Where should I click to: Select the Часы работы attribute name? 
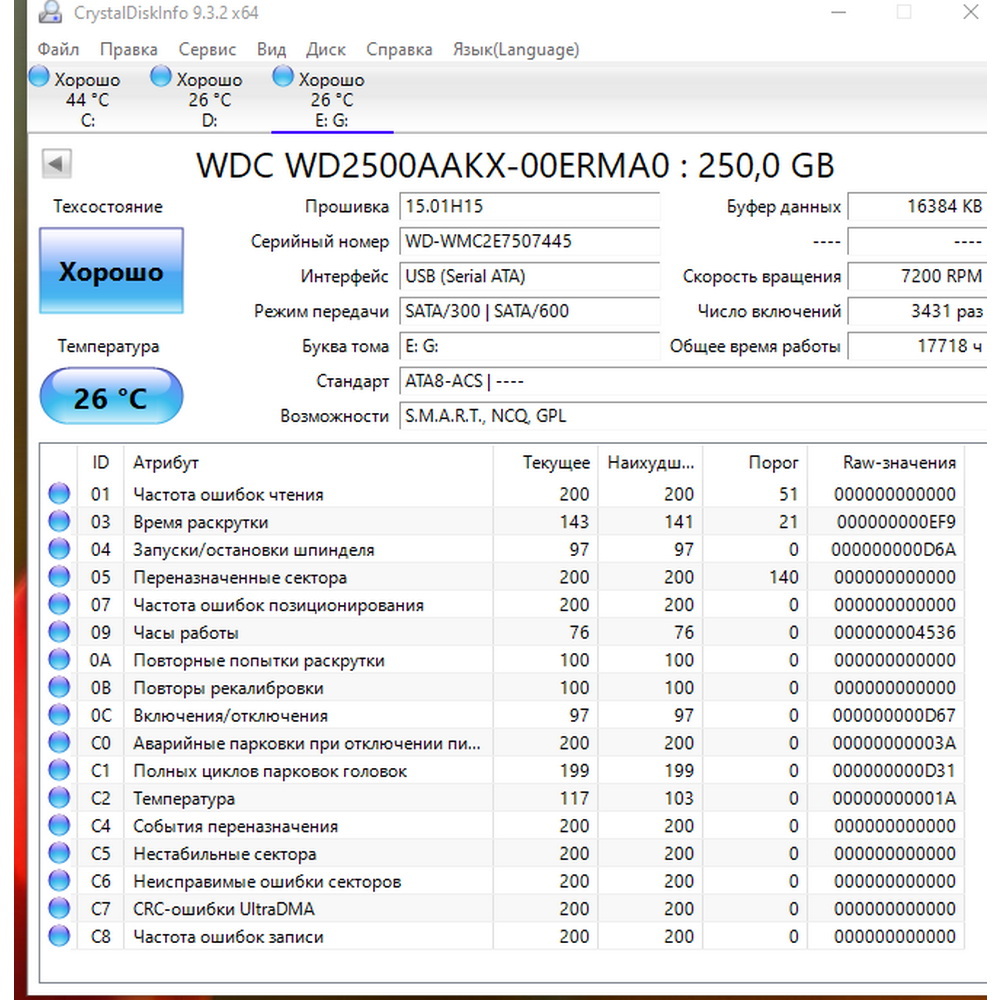[186, 633]
